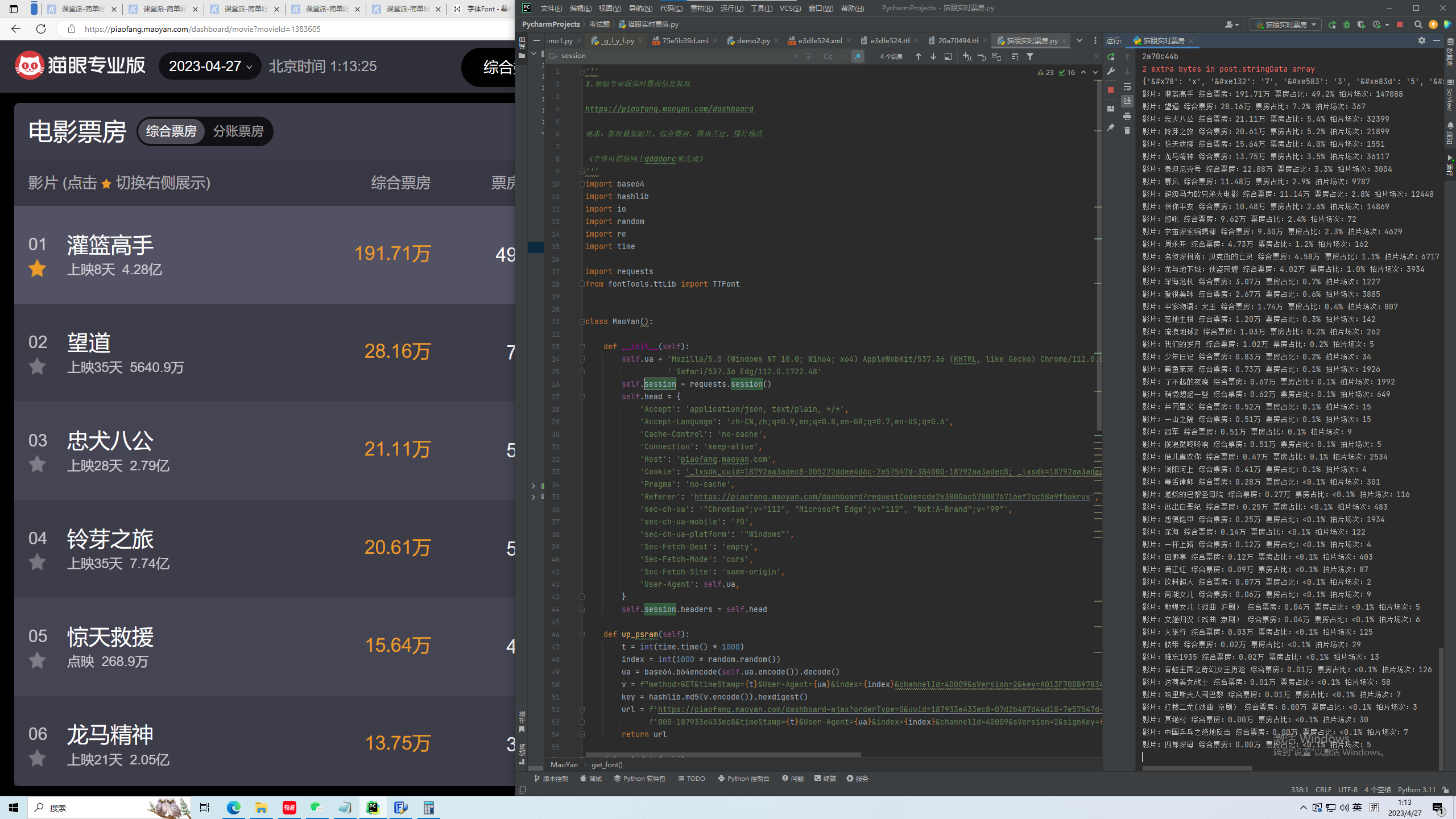Screen dimensions: 1456x819
Task: Refresh the Maoyan browser page
Action: click(x=41, y=29)
